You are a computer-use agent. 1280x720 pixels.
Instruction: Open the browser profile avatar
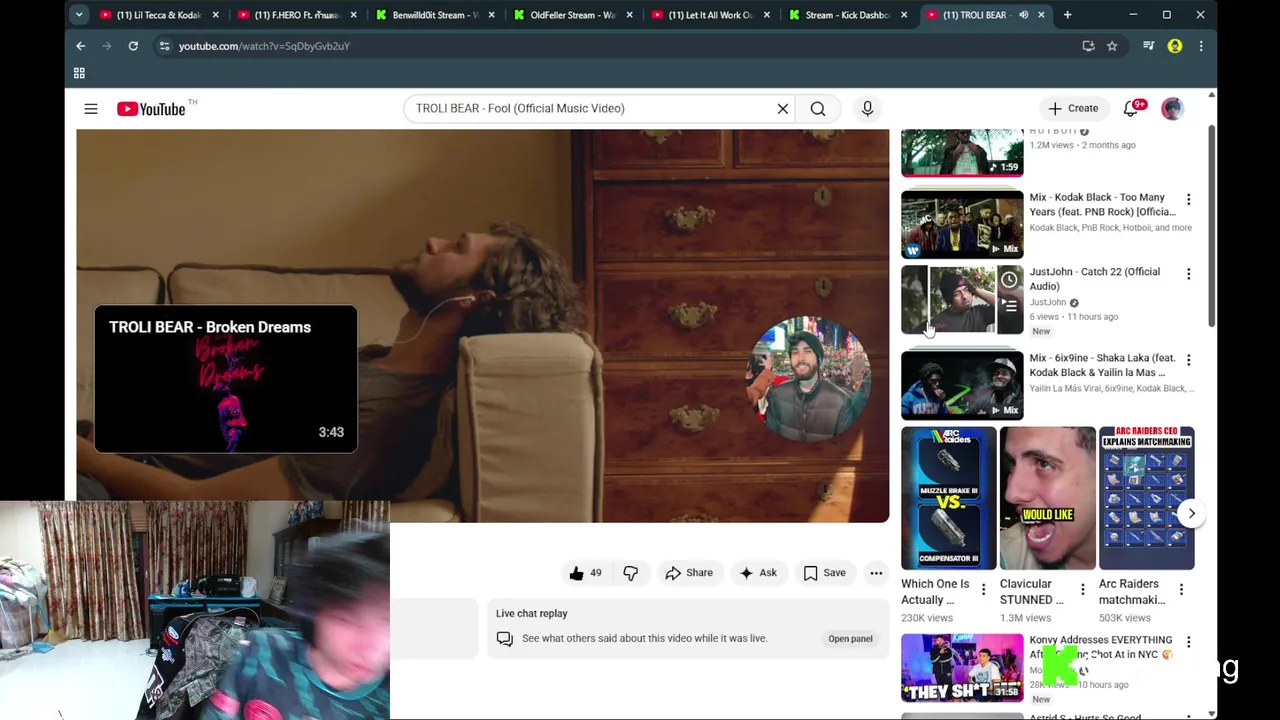point(1175,46)
